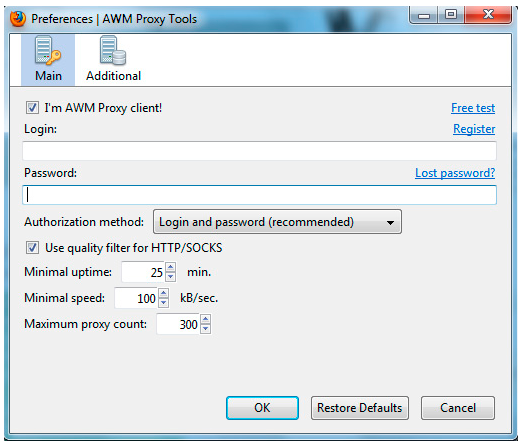Click Restore Defaults button
This screenshot has height=446, width=523.
click(x=360, y=408)
